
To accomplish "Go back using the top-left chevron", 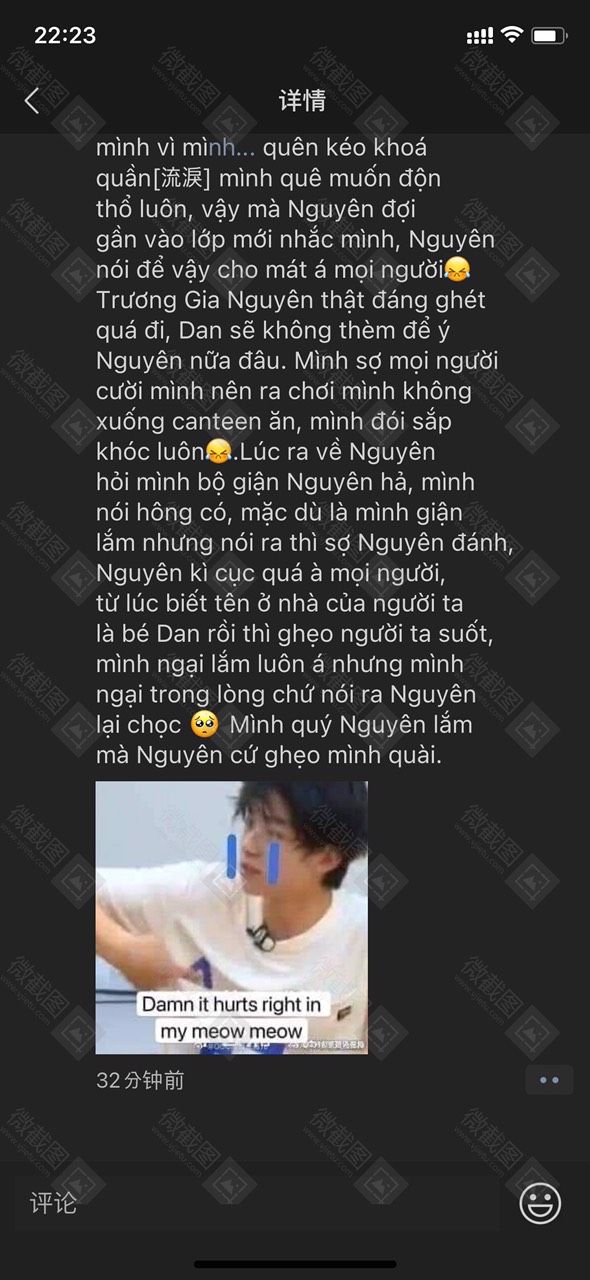I will (32, 100).
